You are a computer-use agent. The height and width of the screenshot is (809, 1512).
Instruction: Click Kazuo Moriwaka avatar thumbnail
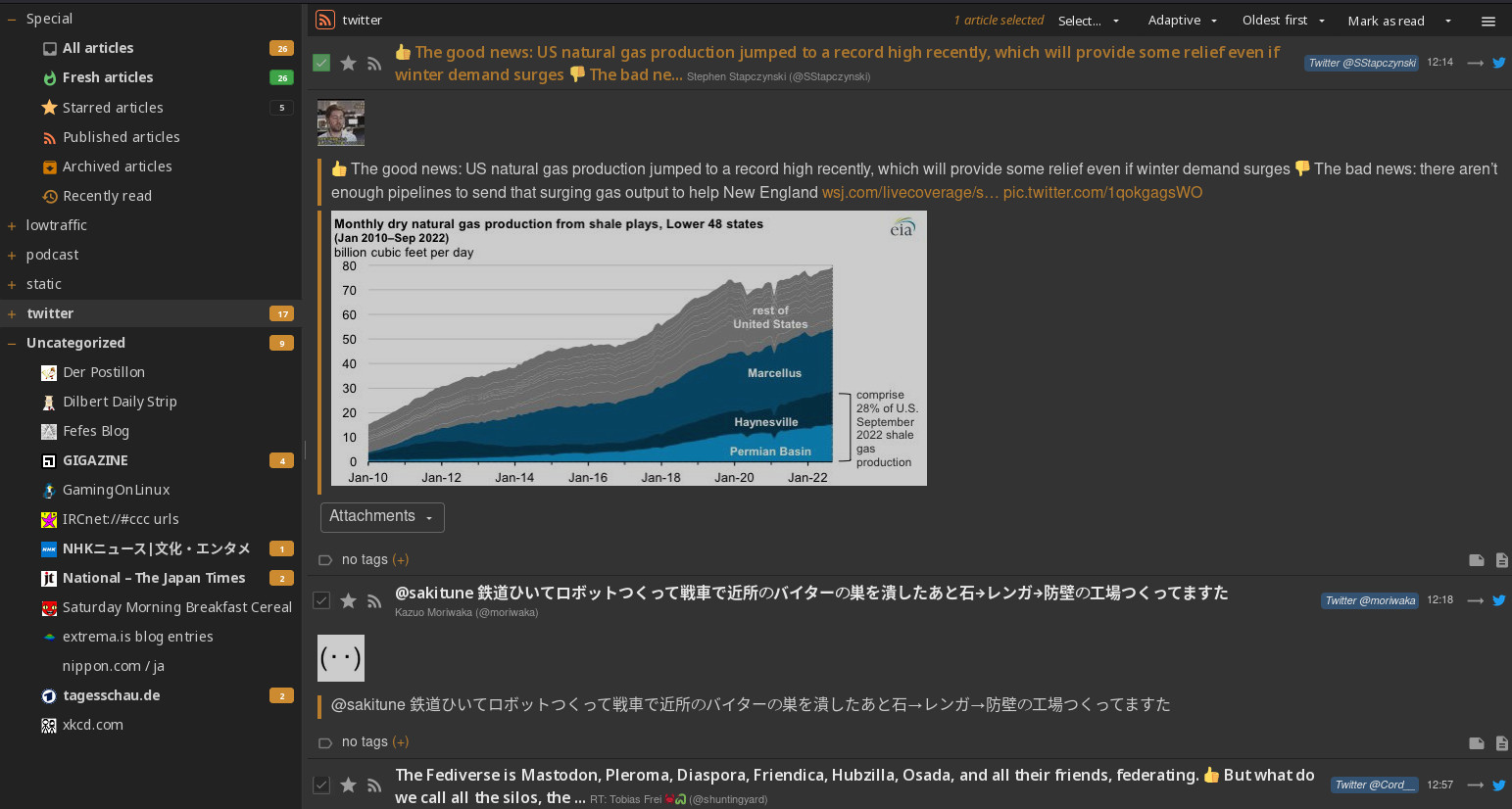click(x=341, y=658)
